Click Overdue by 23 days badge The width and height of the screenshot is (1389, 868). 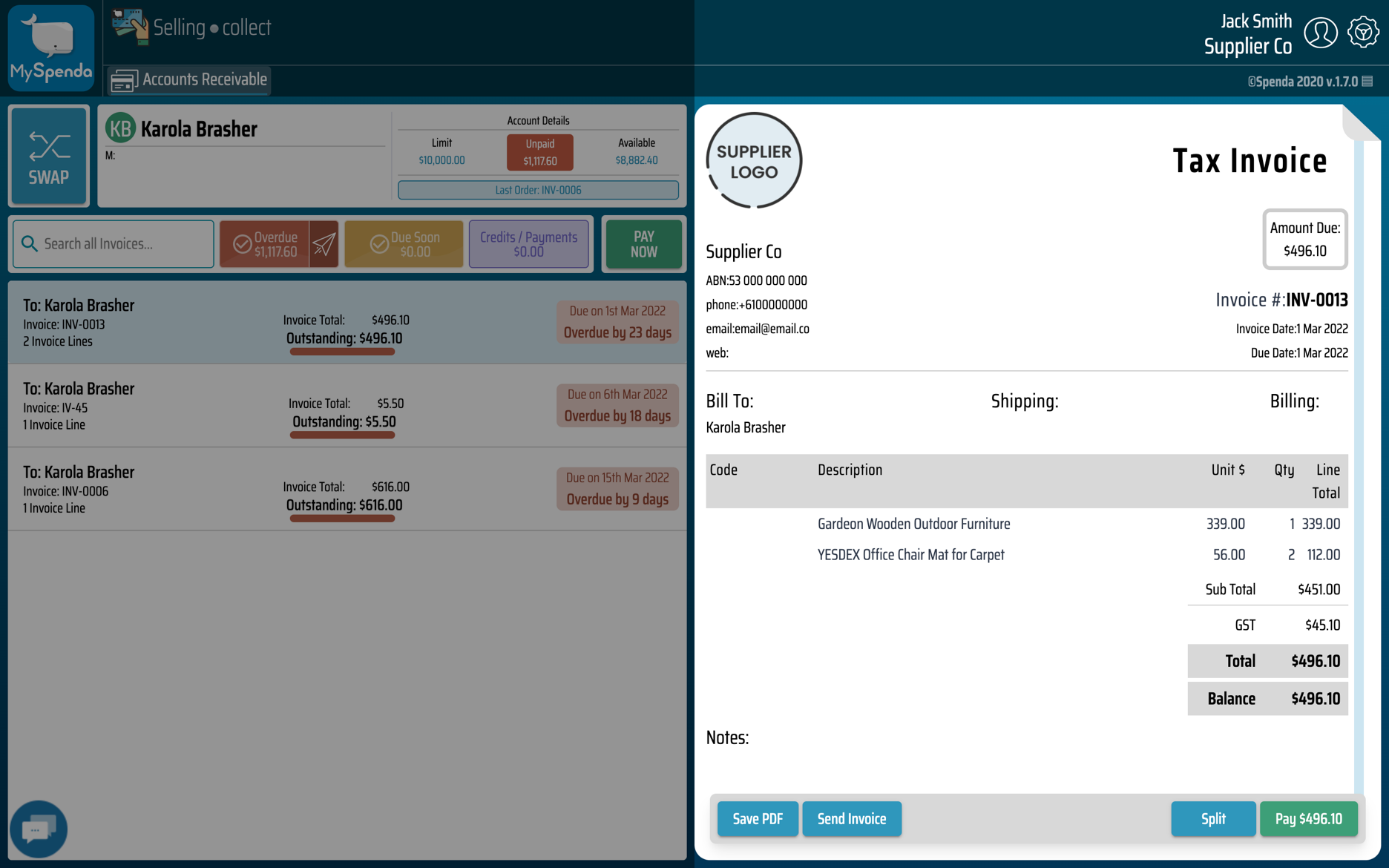click(x=617, y=322)
